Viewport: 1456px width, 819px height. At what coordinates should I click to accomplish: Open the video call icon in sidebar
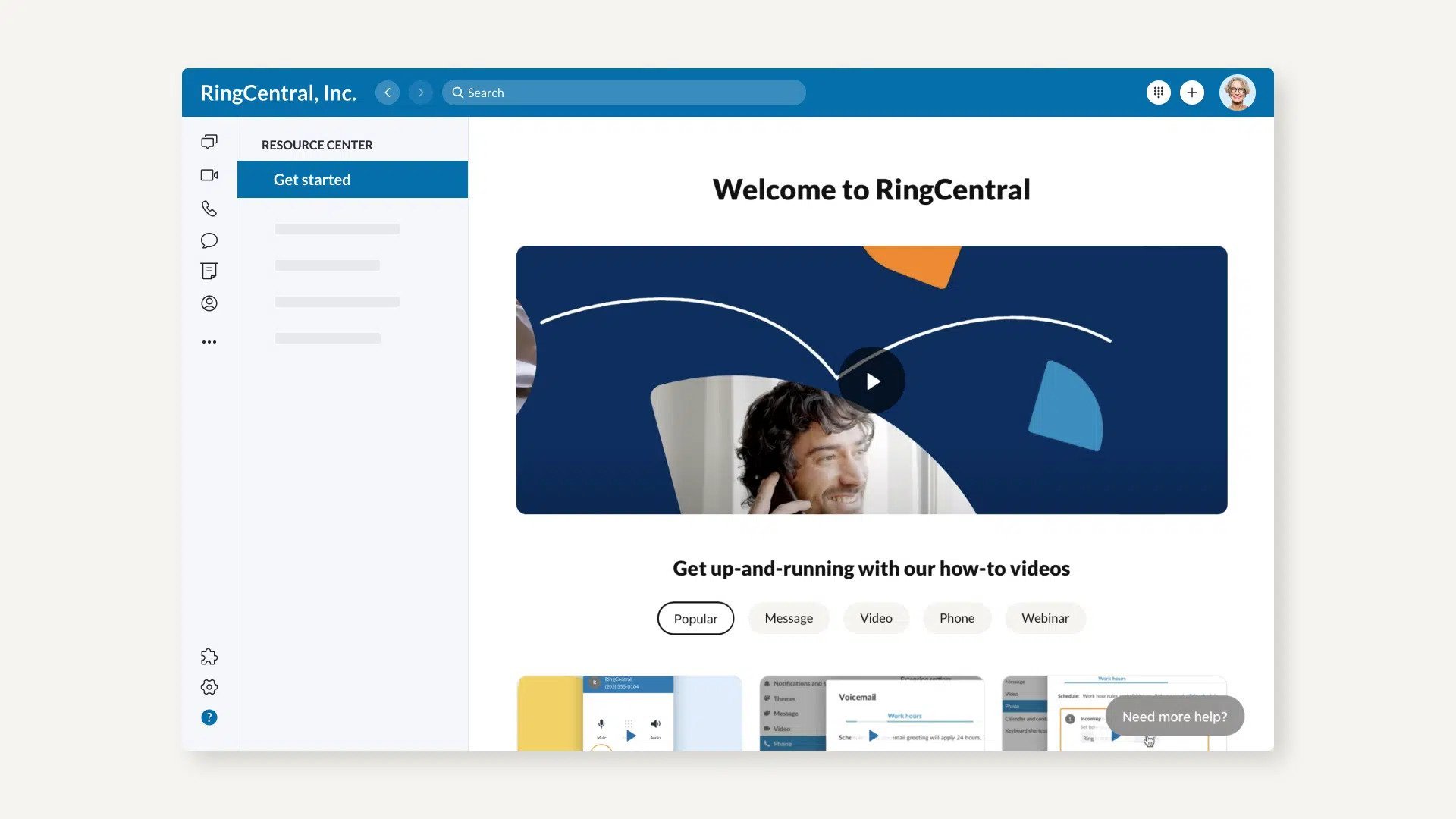209,174
